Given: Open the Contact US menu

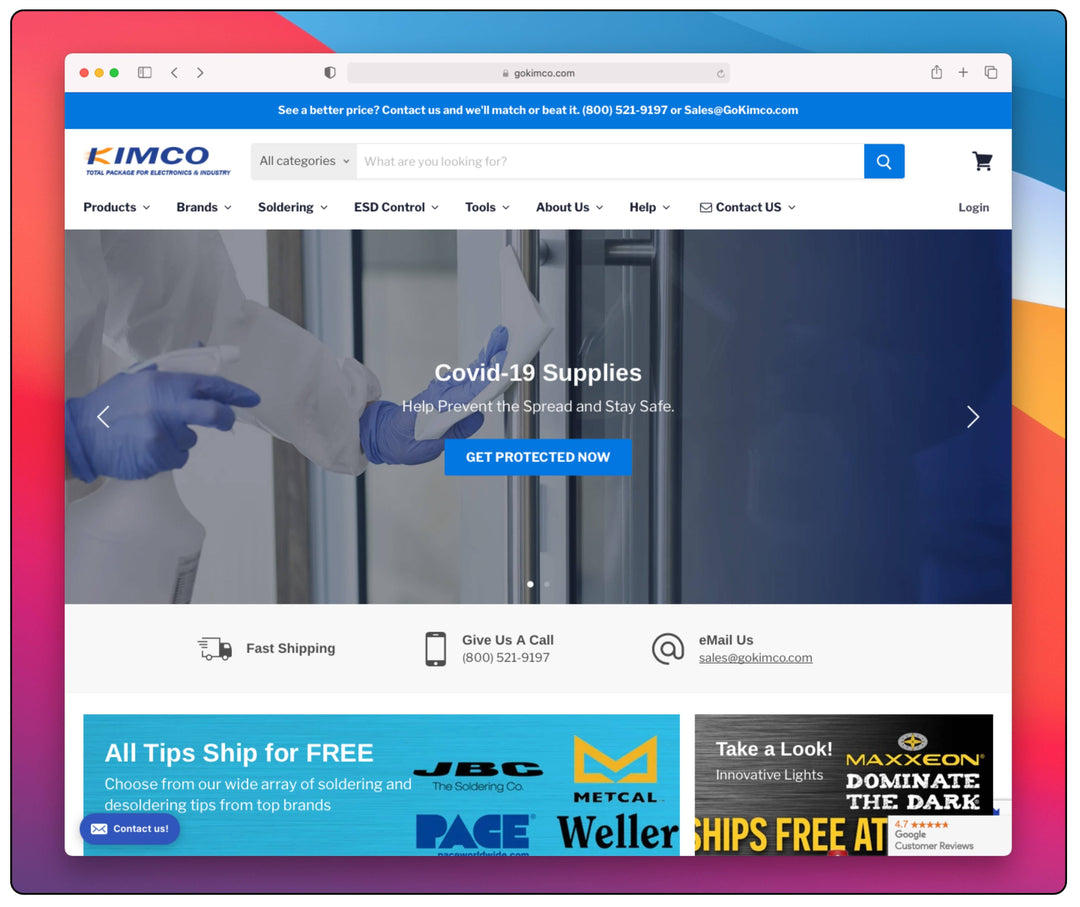Looking at the screenshot, I should point(747,207).
